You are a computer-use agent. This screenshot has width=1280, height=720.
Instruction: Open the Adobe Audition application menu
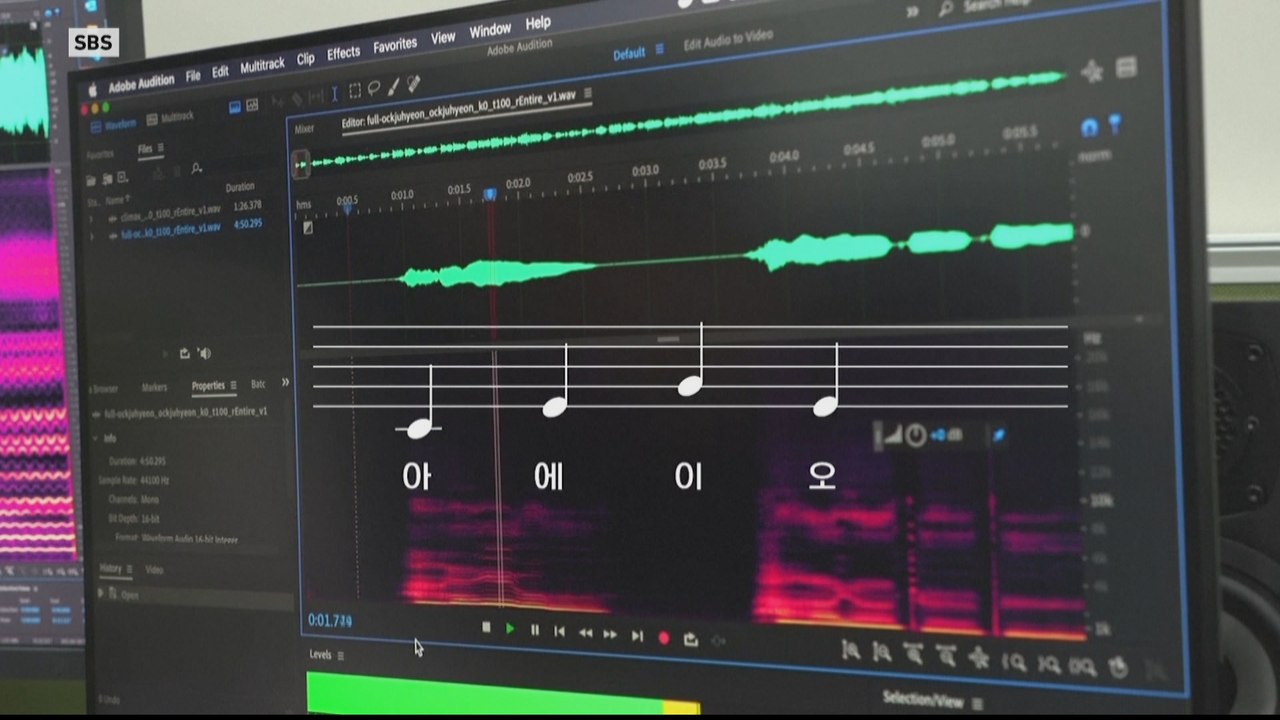(141, 83)
